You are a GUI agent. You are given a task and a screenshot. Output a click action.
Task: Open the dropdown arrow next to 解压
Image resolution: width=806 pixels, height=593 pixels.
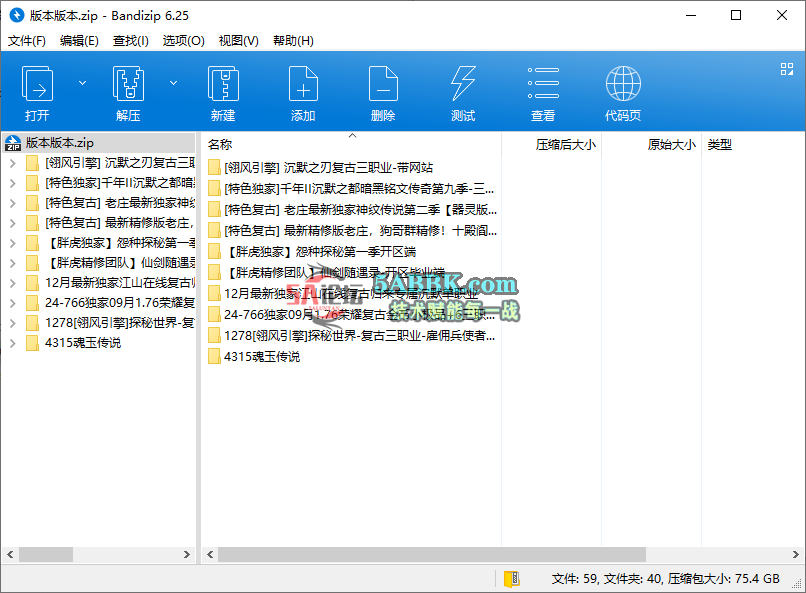(174, 83)
